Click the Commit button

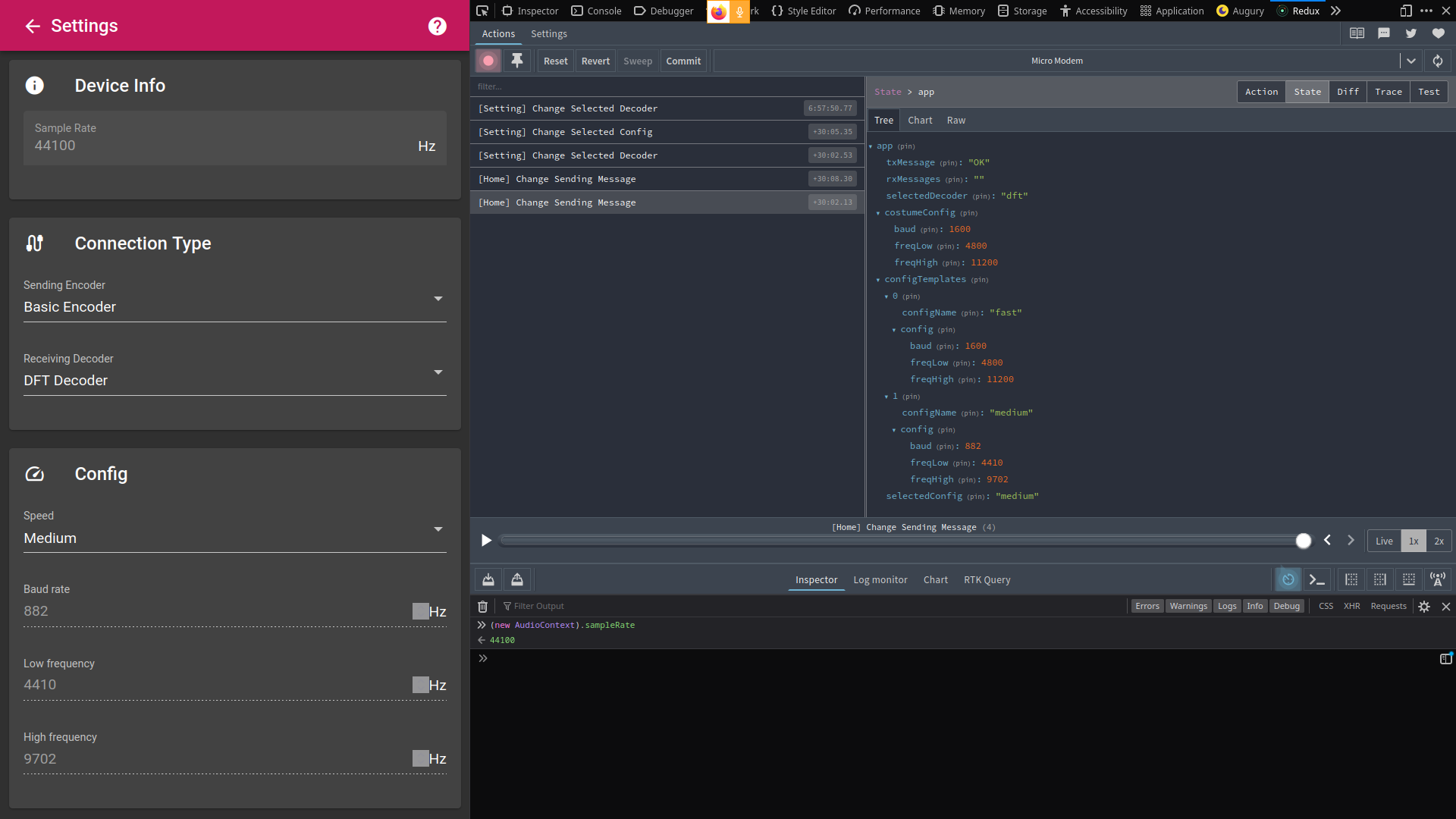pos(683,61)
